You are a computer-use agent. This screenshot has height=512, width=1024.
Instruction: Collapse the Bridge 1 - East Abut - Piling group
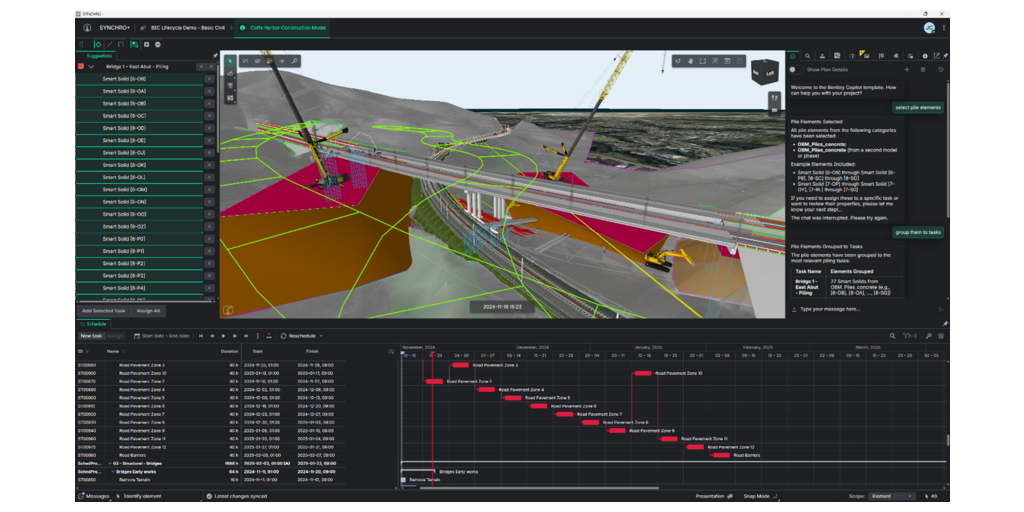(91, 66)
